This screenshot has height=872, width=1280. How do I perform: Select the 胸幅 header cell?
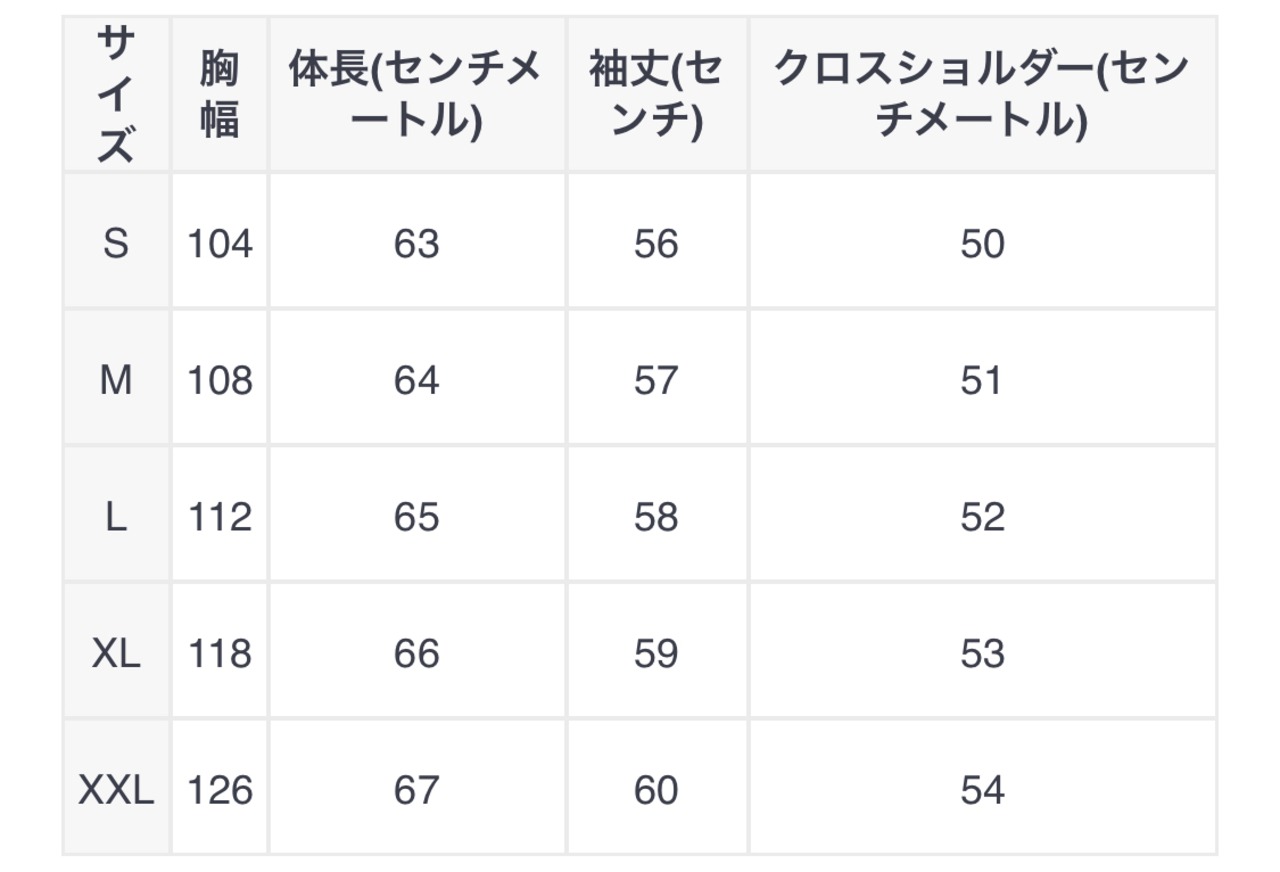coord(219,94)
